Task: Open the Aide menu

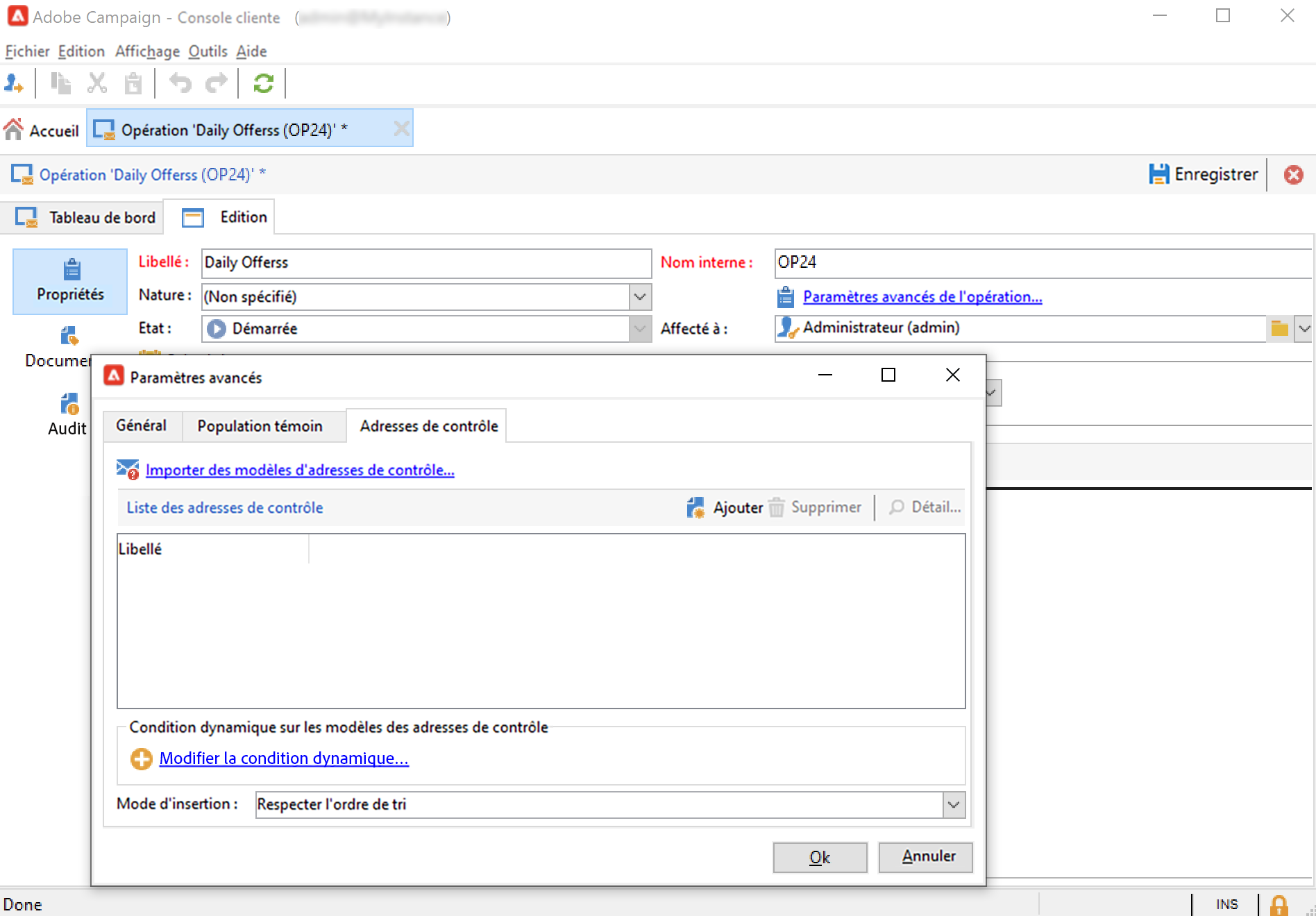Action: [x=251, y=51]
